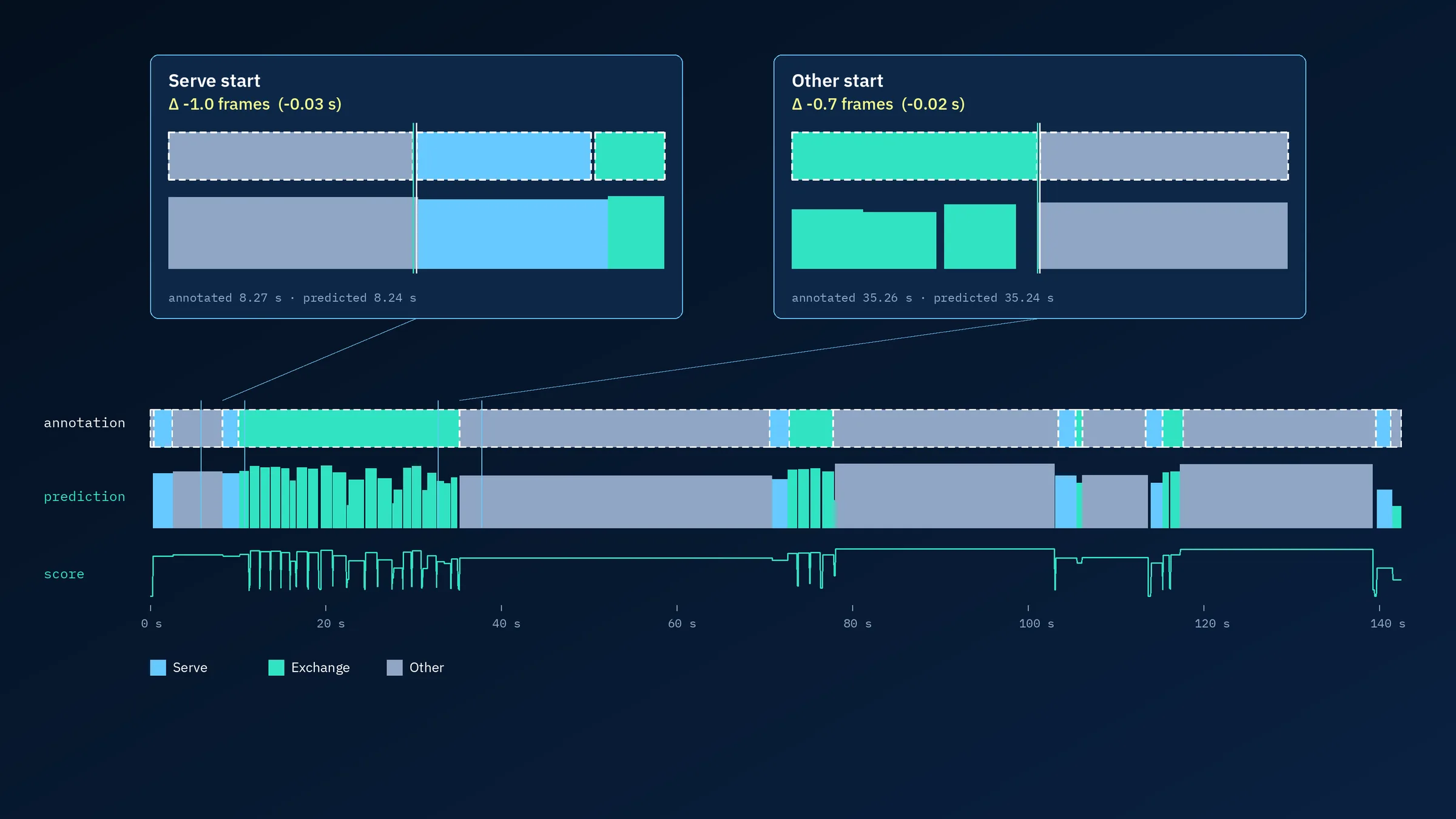The height and width of the screenshot is (819, 1456).
Task: Click the Serve legend color swatch
Action: click(158, 667)
